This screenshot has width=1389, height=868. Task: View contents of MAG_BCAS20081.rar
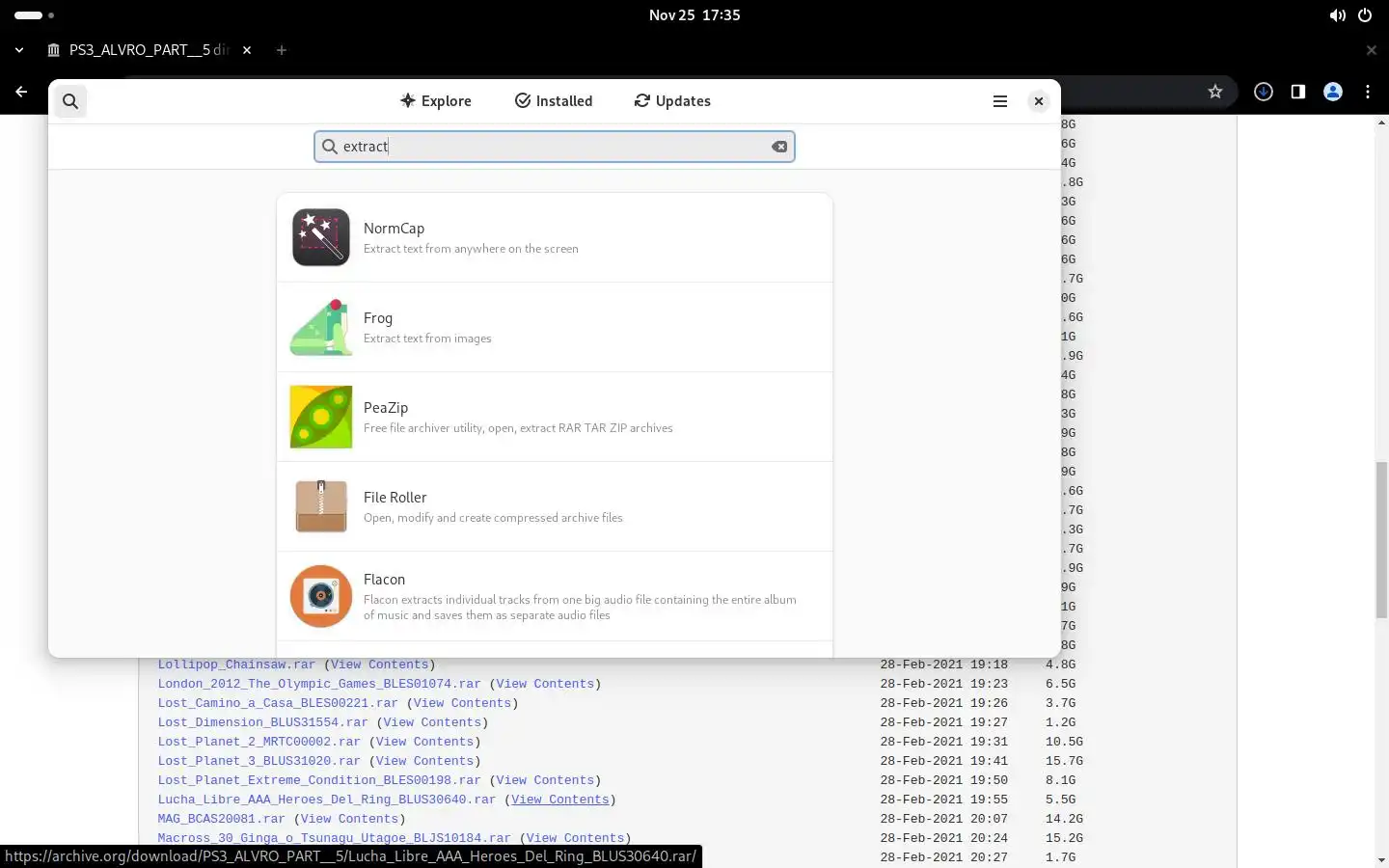(x=349, y=819)
